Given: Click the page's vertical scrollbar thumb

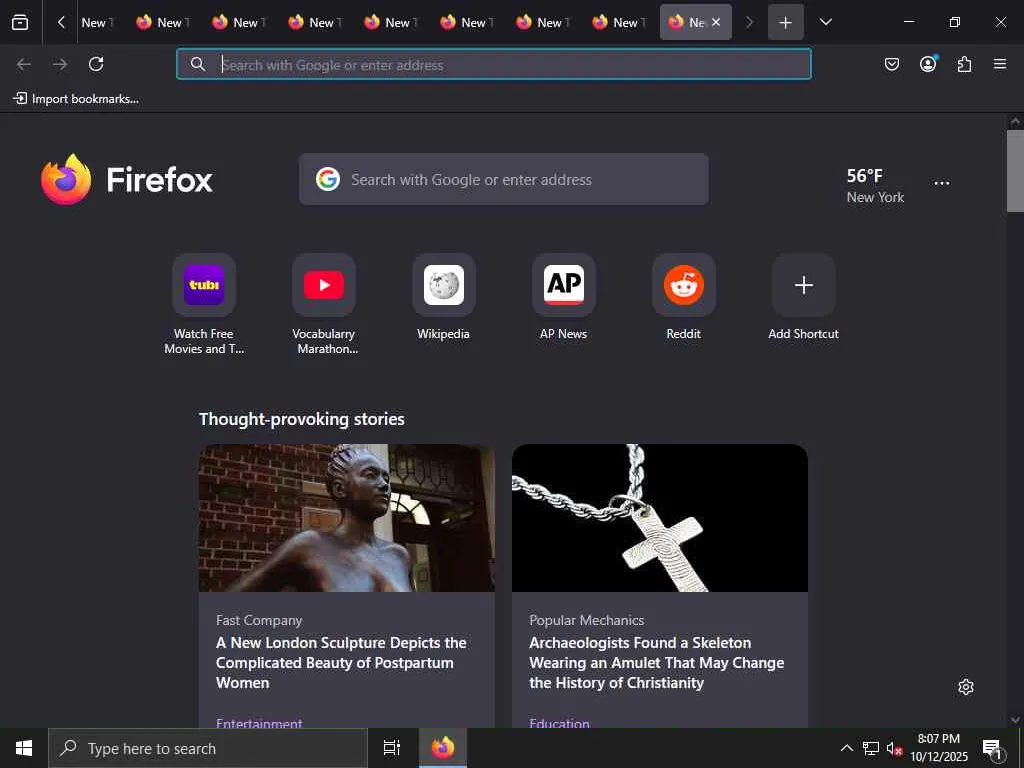Looking at the screenshot, I should [1015, 171].
